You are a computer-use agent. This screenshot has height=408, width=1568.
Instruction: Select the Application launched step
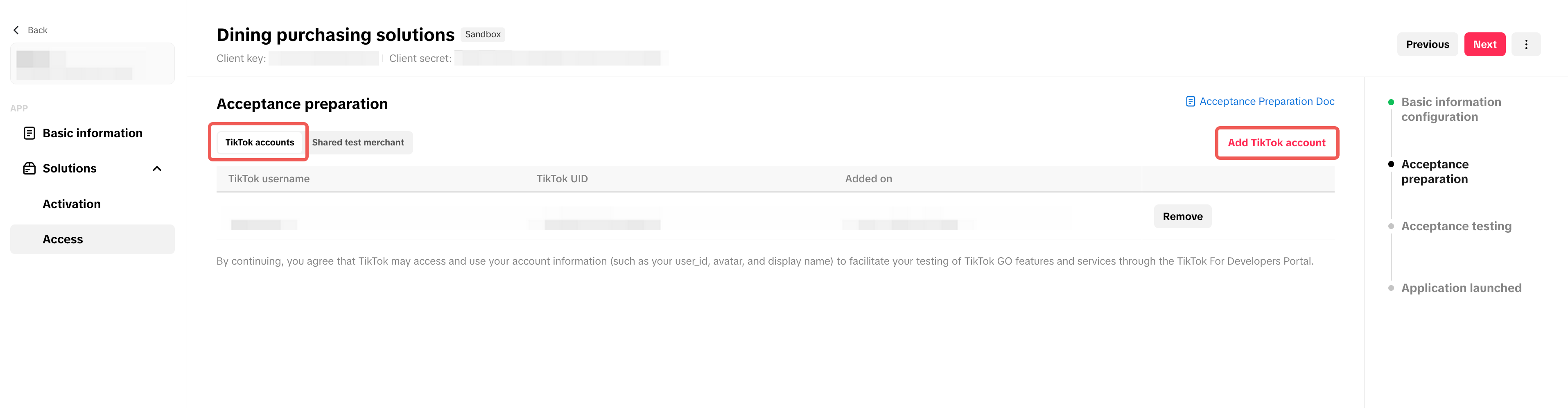click(x=1460, y=288)
